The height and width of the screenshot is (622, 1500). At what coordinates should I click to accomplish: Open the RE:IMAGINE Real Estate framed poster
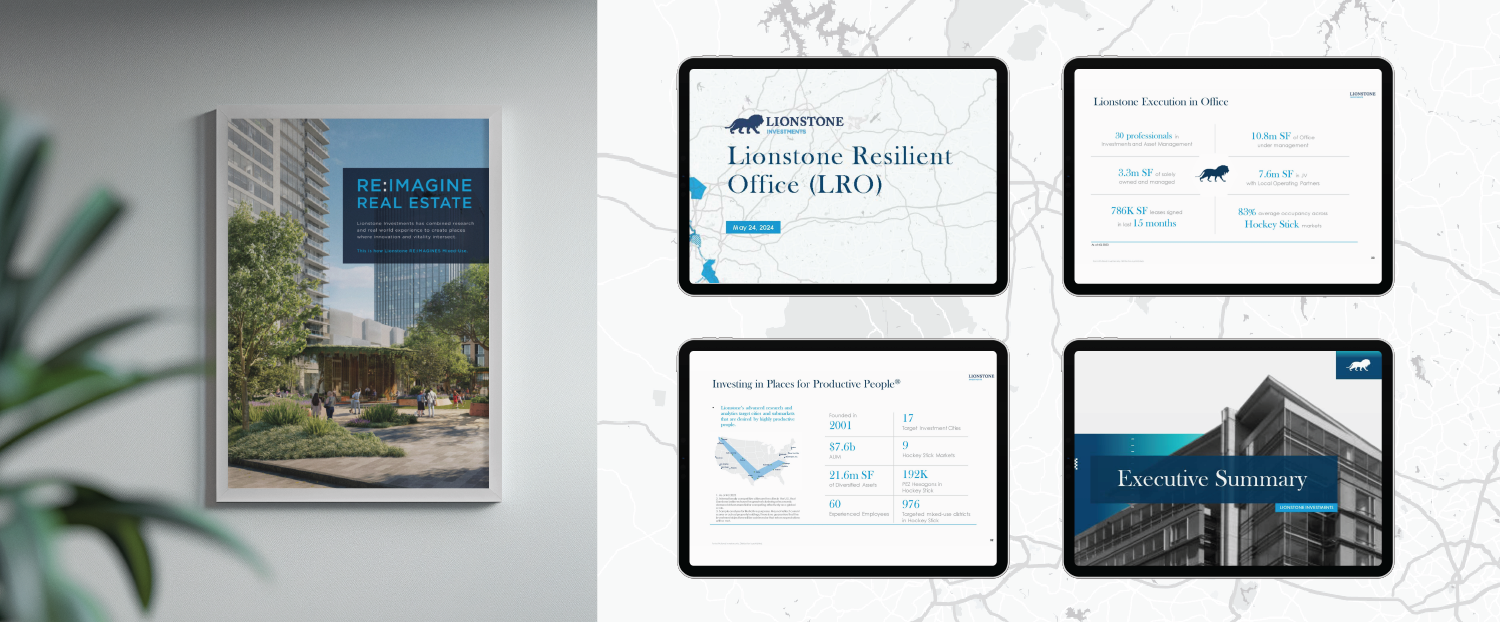(x=358, y=303)
